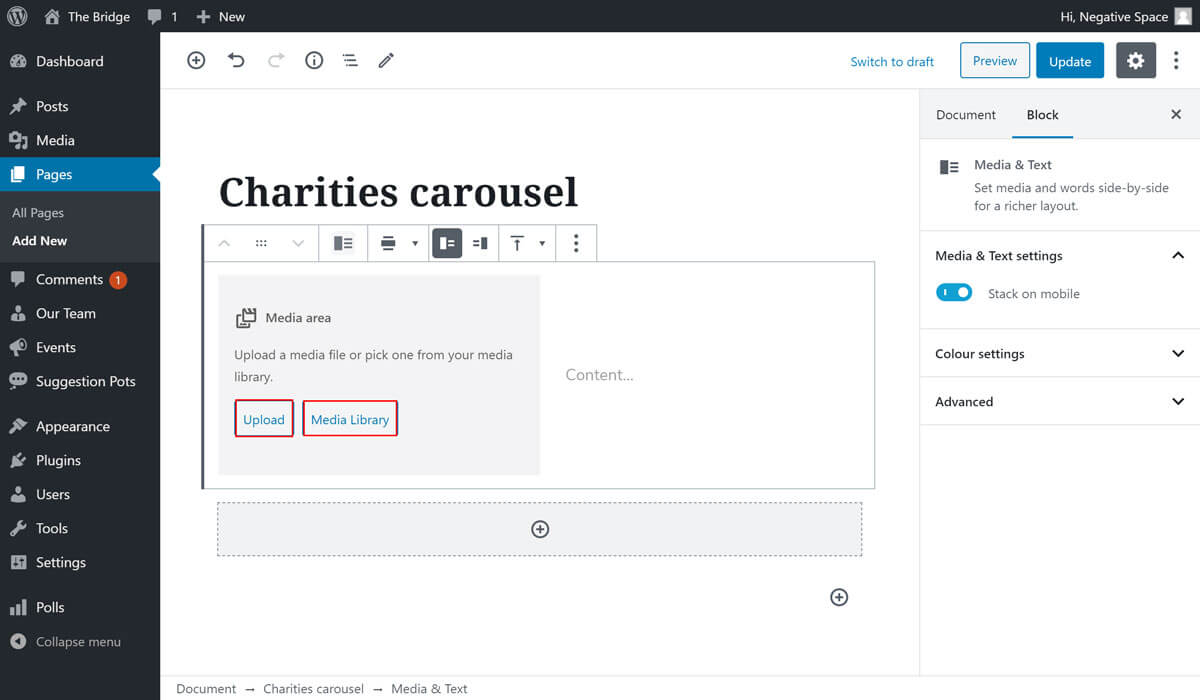Open block navigation list icon
The height and width of the screenshot is (700, 1200).
350,61
